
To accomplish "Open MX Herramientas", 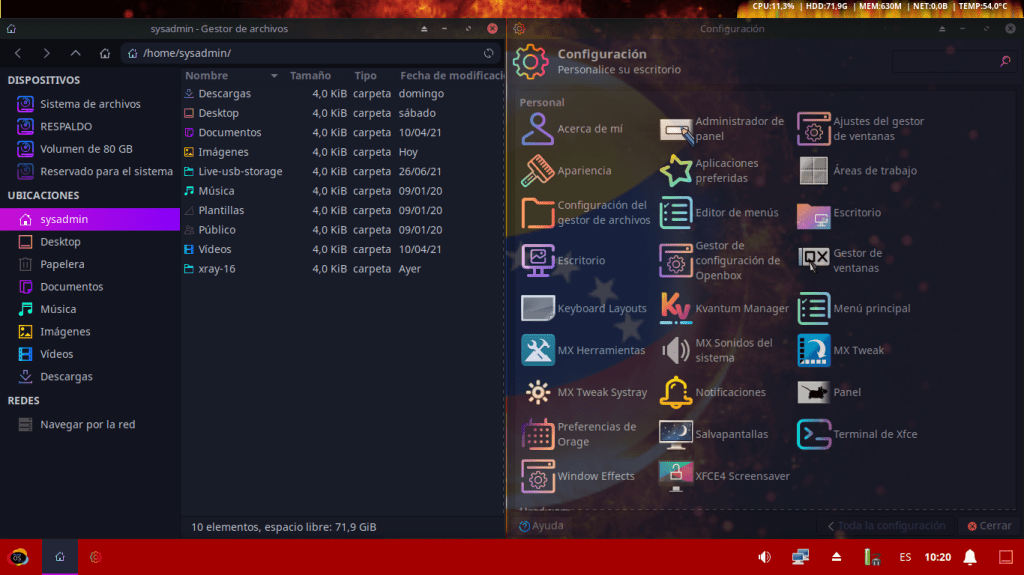I will tap(538, 350).
